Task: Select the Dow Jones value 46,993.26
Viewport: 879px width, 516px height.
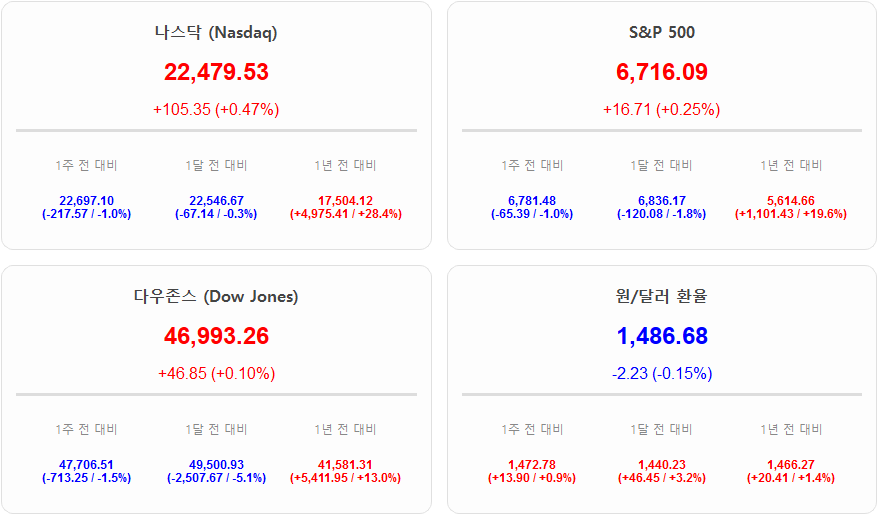Action: [x=216, y=336]
